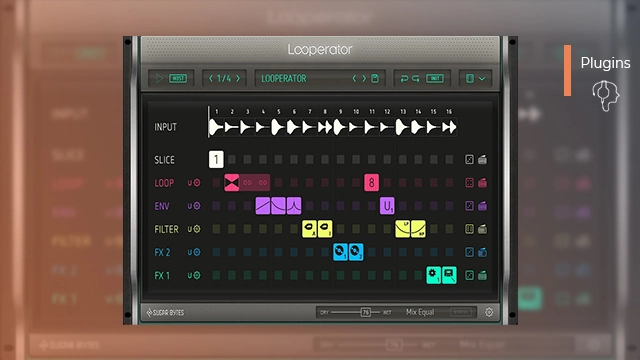640x360 pixels.
Task: Click the LOOPERATOR preset name field
Action: coord(284,78)
